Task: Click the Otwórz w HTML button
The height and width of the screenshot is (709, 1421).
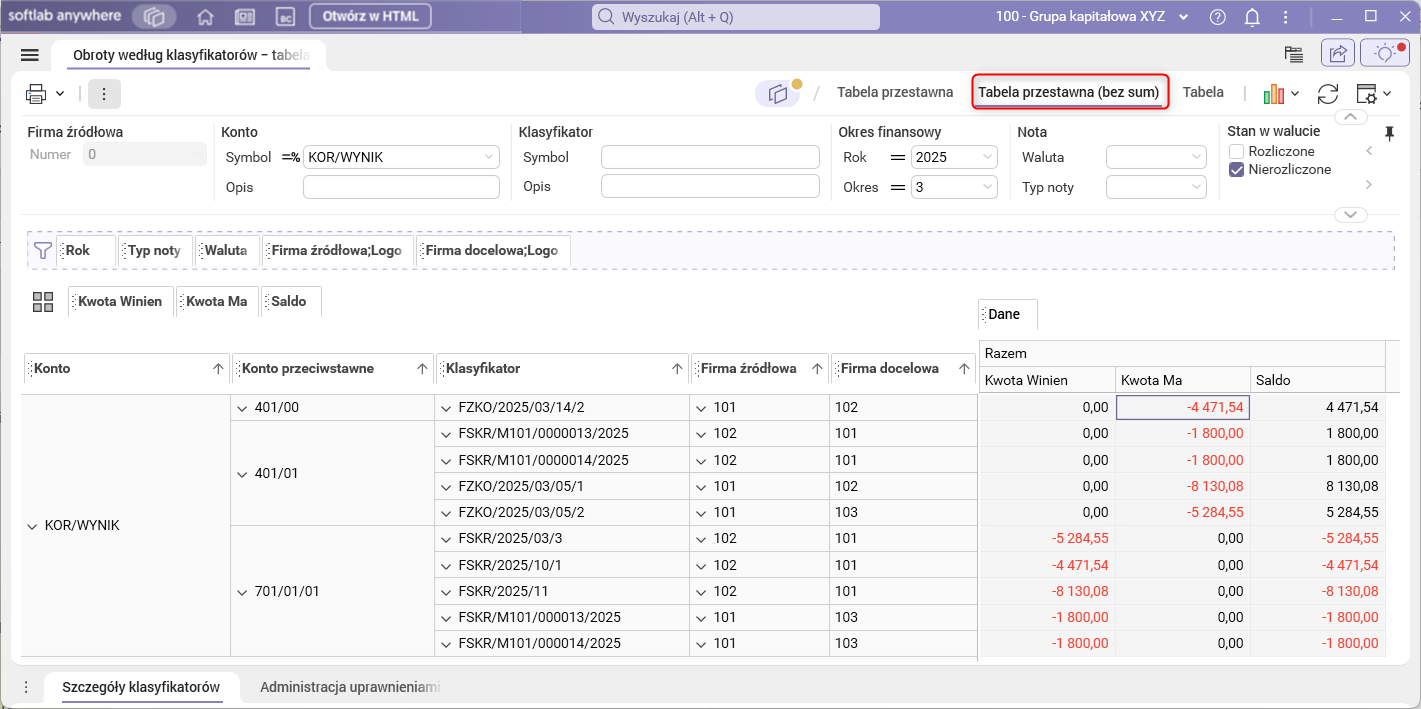Action: click(371, 16)
